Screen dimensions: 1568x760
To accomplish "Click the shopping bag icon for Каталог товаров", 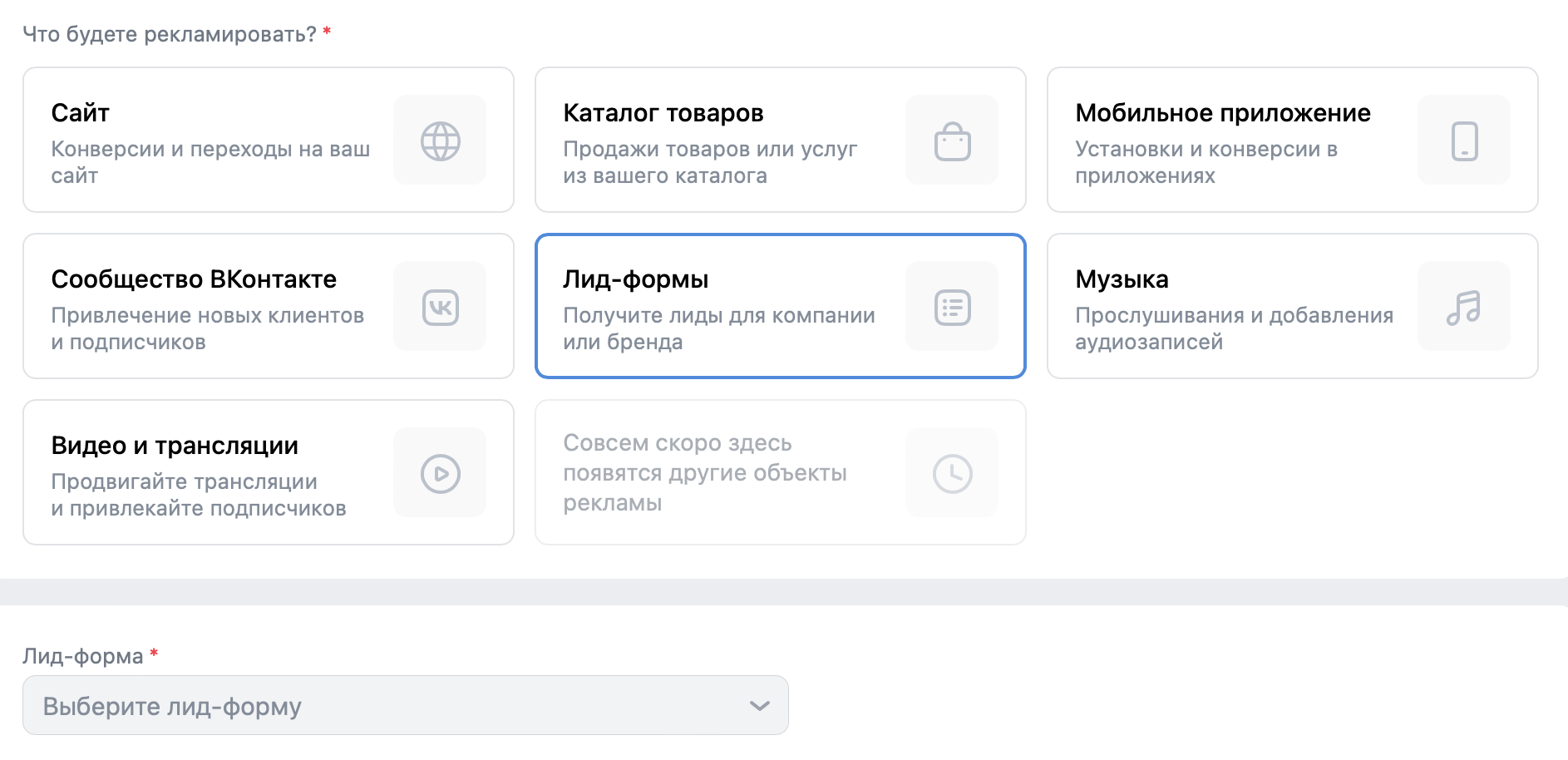I will click(x=952, y=141).
